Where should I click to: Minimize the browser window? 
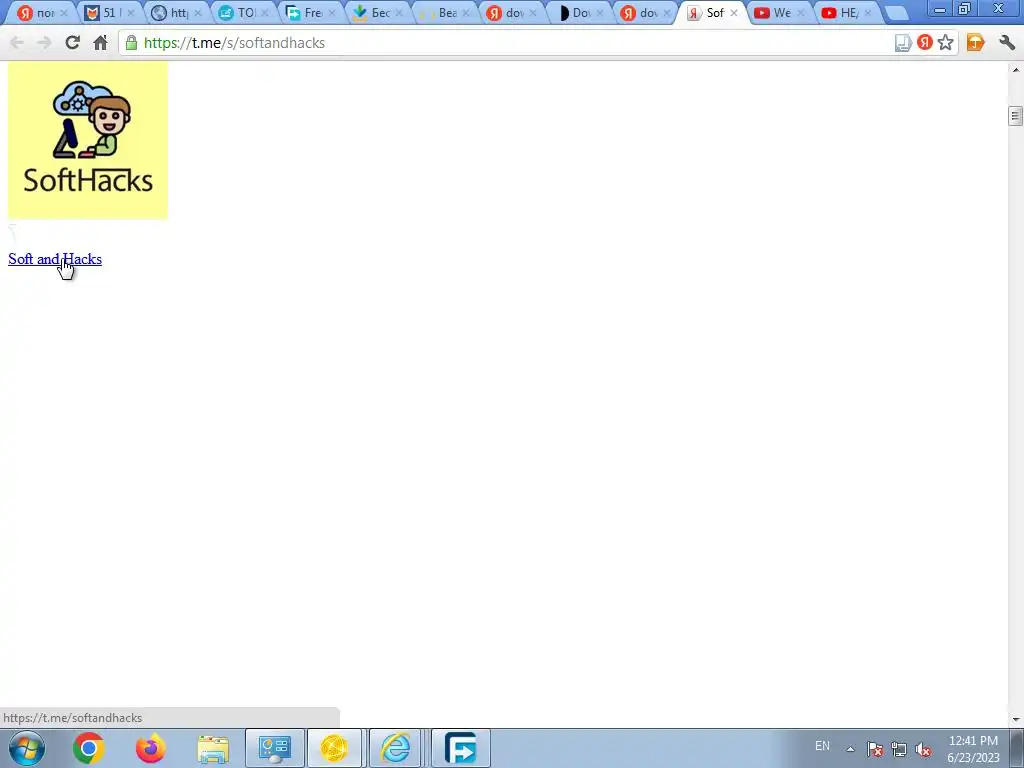(x=940, y=9)
